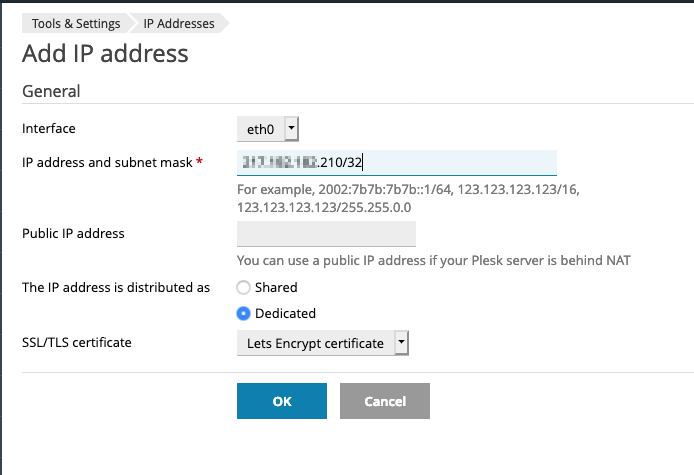Select the Shared radio button

click(243, 287)
